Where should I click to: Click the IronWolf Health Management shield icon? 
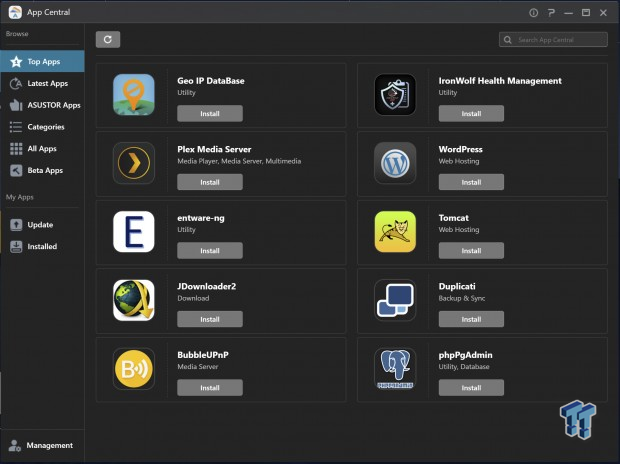[395, 95]
